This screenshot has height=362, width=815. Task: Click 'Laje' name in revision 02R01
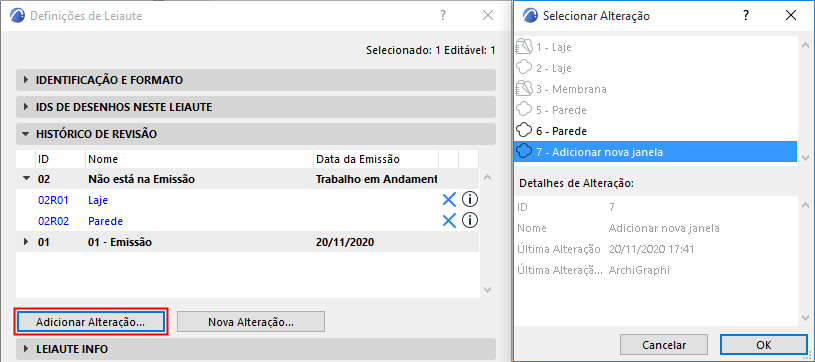(98, 200)
